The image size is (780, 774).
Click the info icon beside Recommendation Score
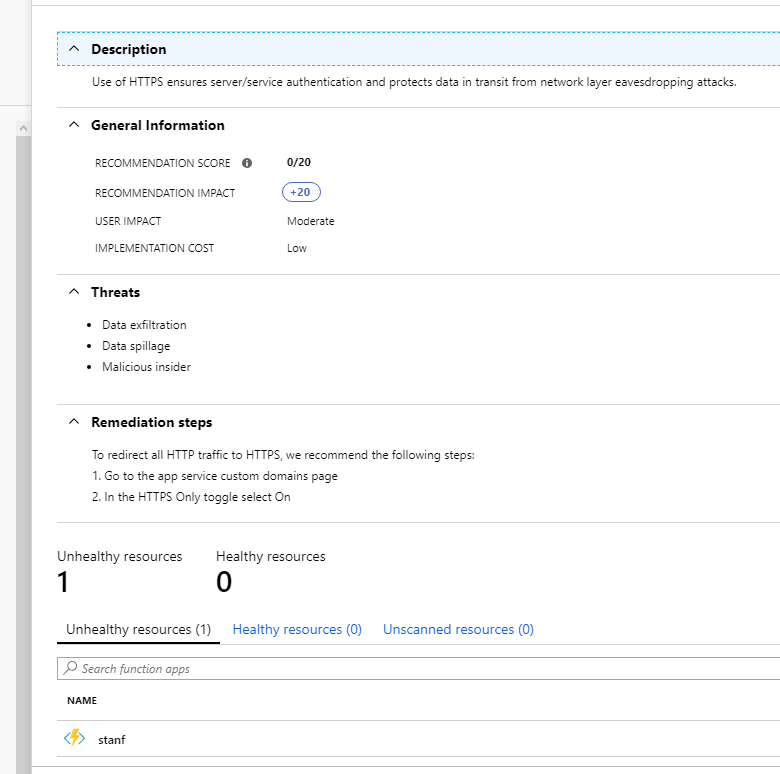pyautogui.click(x=247, y=163)
